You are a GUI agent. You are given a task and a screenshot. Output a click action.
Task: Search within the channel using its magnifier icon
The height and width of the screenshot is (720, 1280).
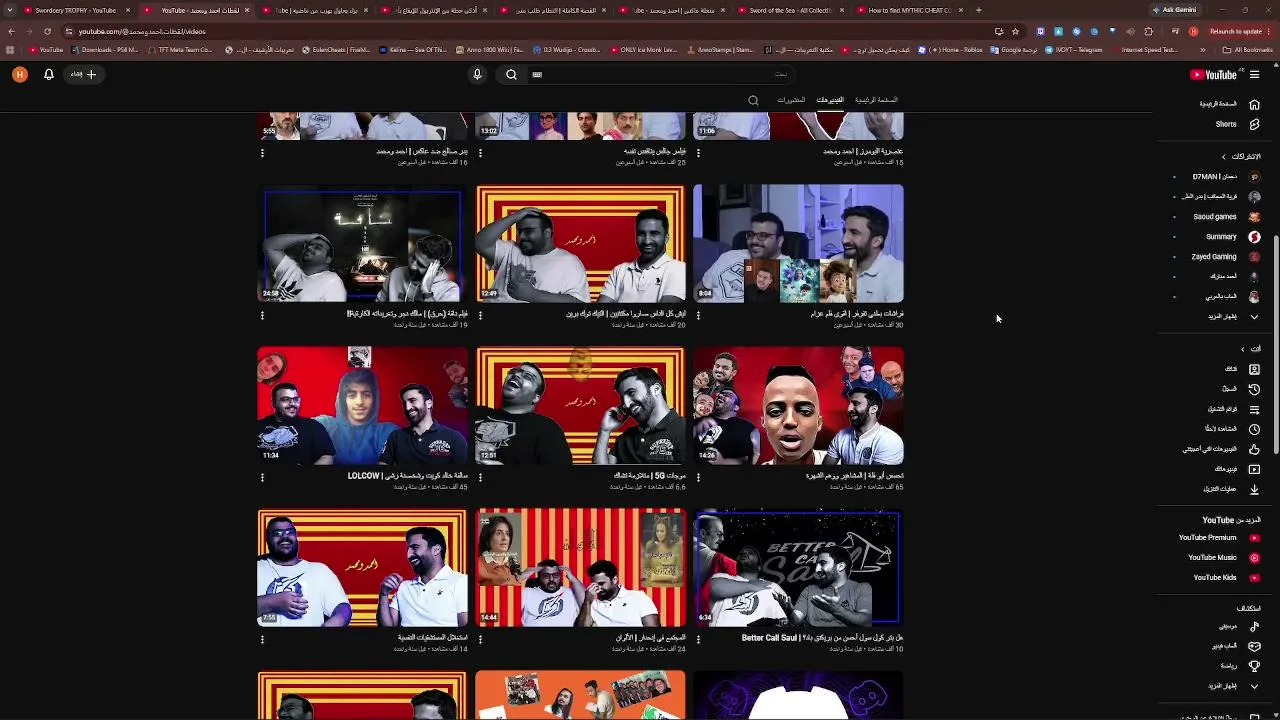click(x=753, y=100)
